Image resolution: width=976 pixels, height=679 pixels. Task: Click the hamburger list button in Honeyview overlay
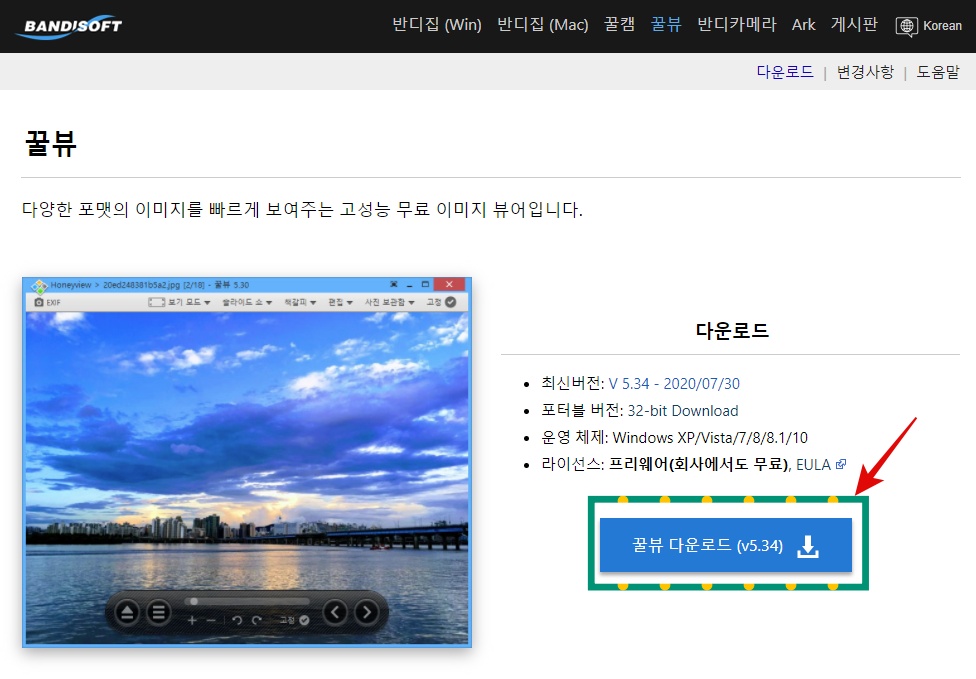159,613
